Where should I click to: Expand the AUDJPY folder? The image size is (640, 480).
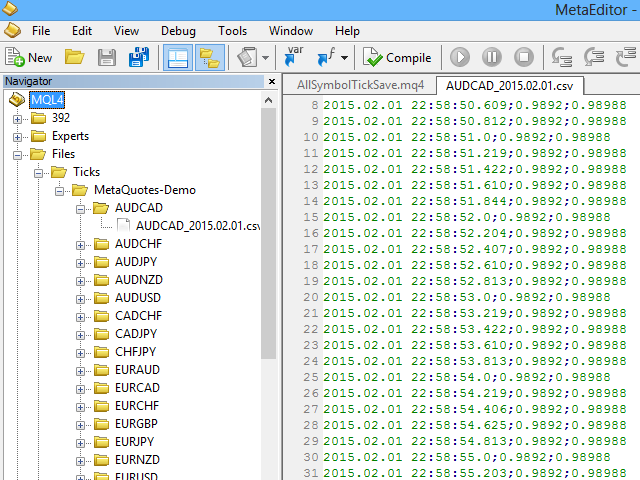coord(80,263)
